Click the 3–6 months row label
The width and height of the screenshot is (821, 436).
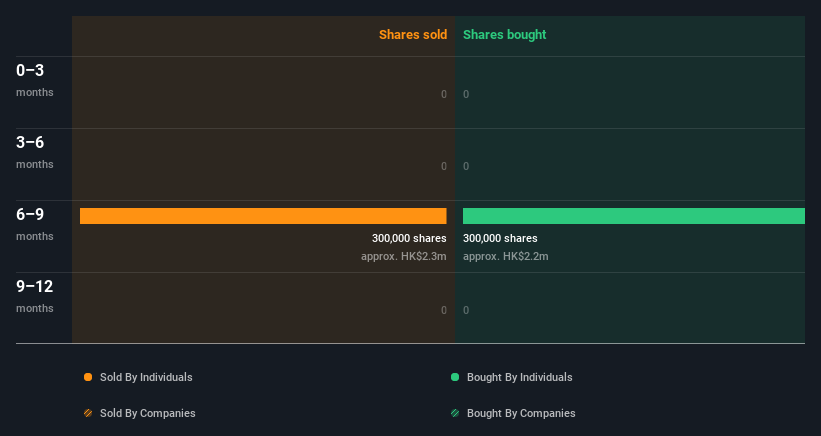click(35, 152)
